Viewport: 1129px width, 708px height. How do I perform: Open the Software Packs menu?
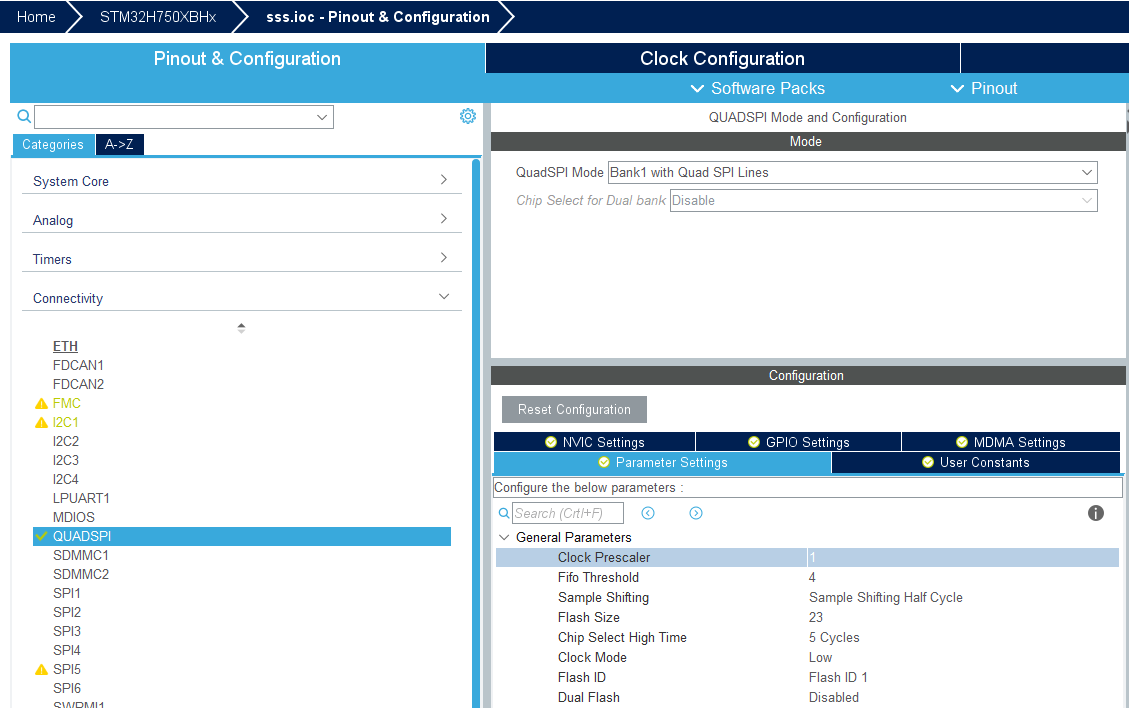757,89
